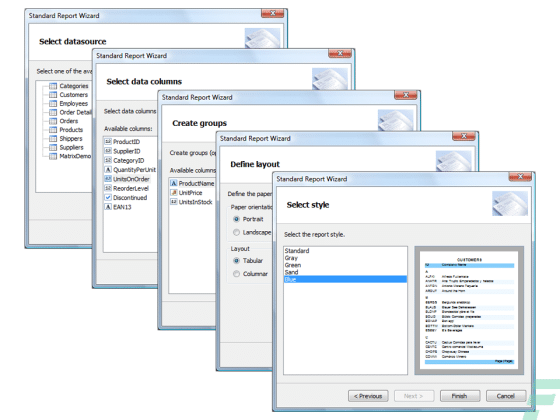Select UnitPrice in Create groups list
Image resolution: width=560 pixels, height=420 pixels.
190,192
